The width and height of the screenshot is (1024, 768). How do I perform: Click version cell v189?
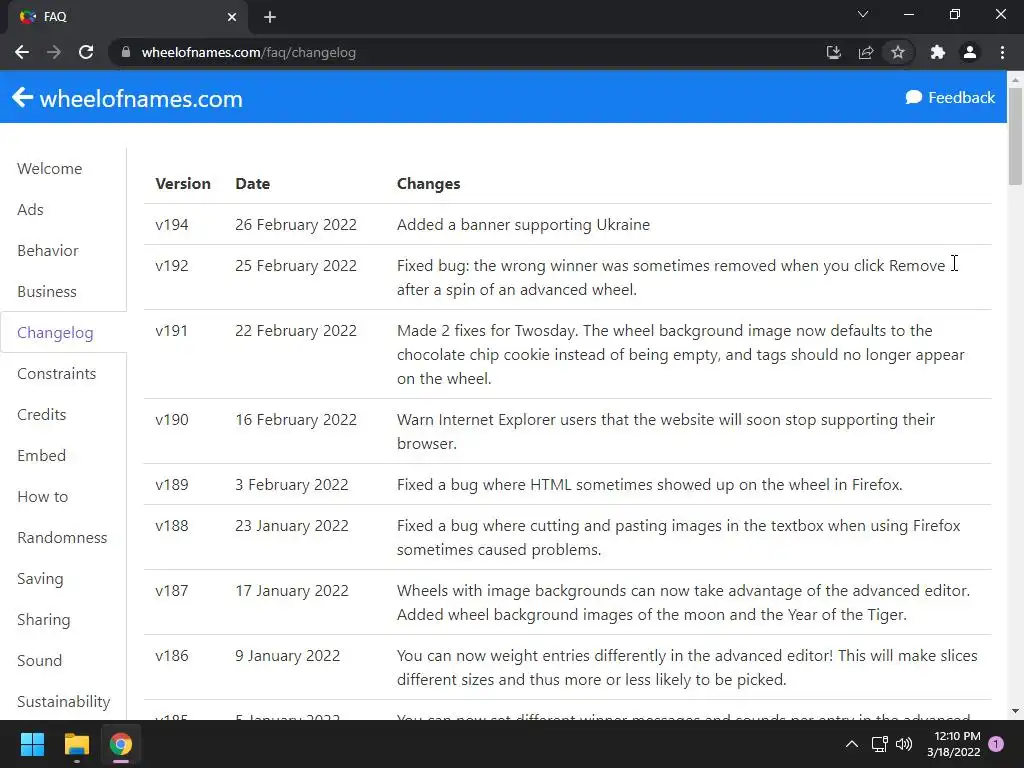(x=172, y=485)
